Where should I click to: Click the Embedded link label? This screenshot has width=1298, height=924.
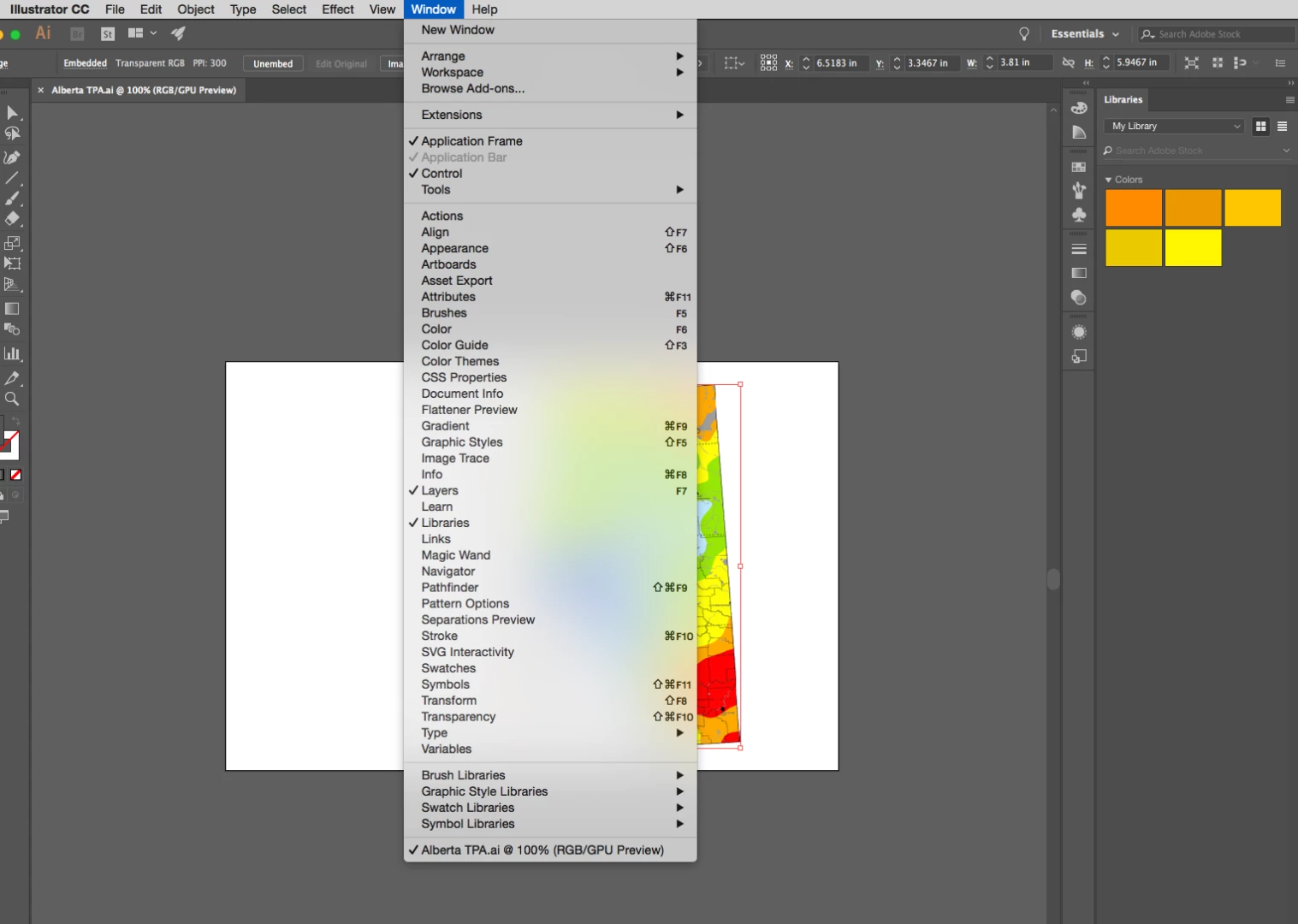coord(86,63)
